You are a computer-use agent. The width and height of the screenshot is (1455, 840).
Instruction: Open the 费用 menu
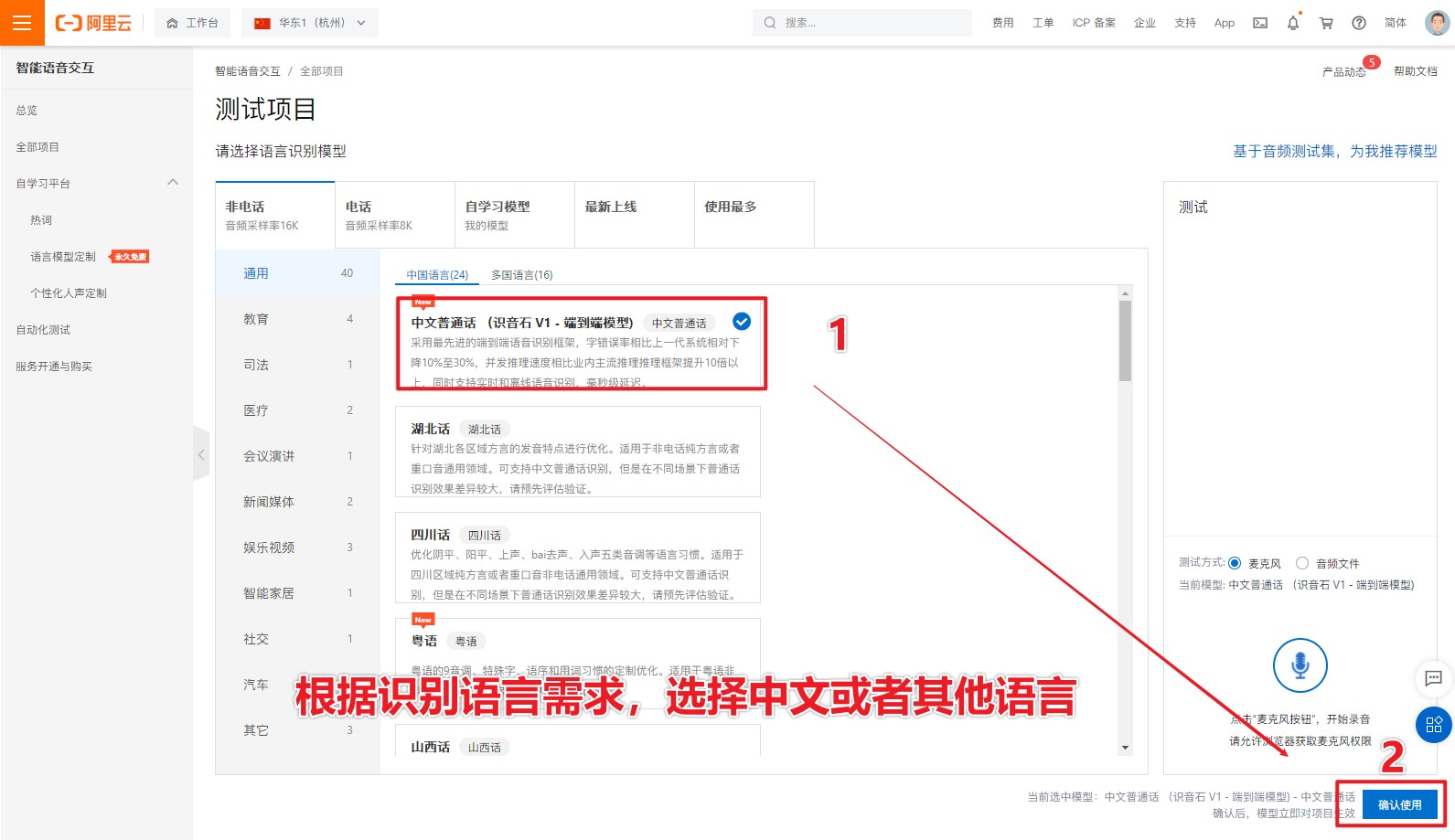click(1003, 23)
